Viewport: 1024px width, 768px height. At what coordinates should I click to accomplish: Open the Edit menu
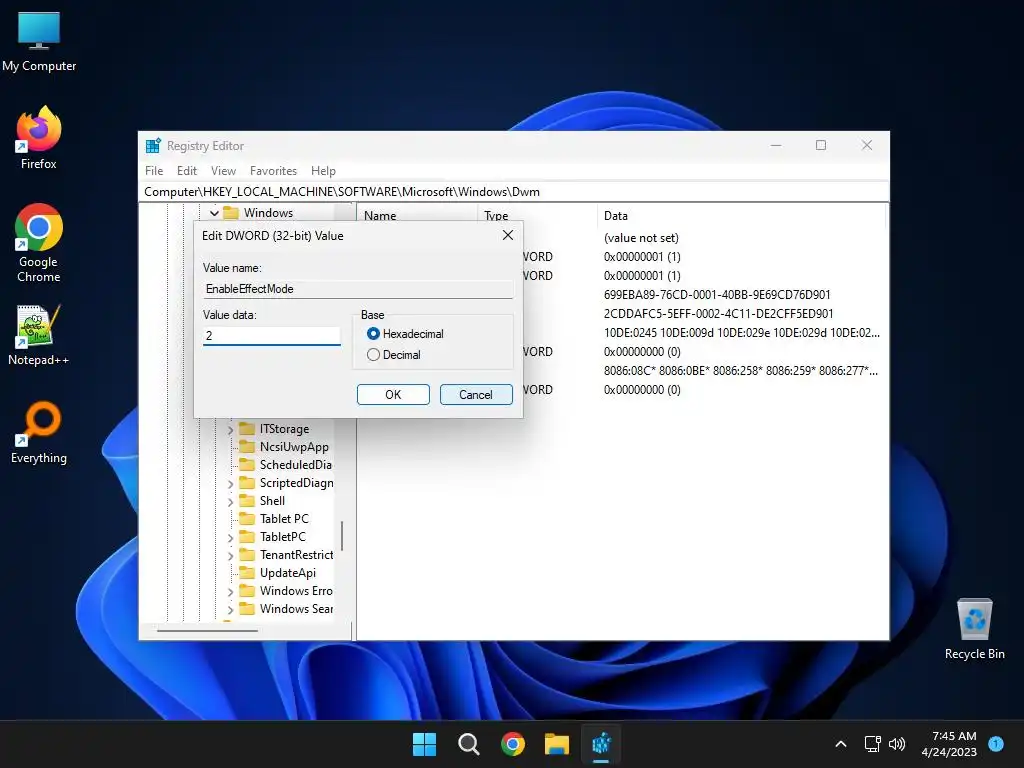[x=187, y=170]
